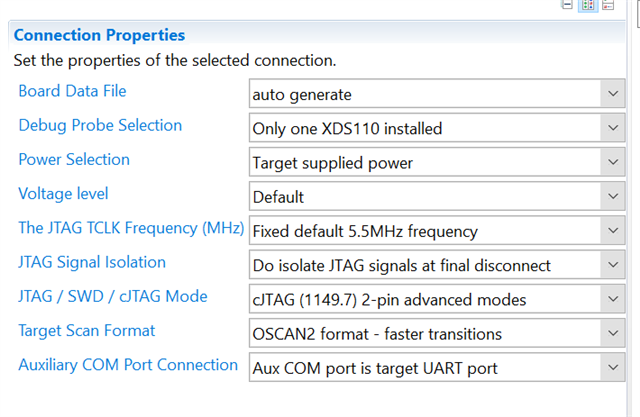The height and width of the screenshot is (417, 640).
Task: Open the Board Data File dropdown
Action: (612, 95)
